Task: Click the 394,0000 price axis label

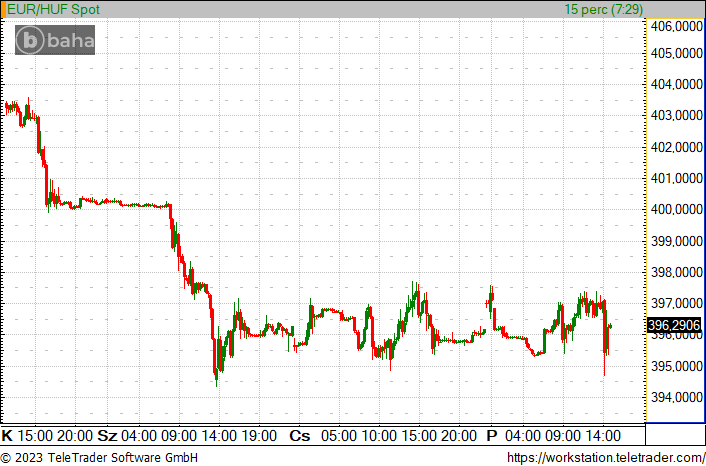Action: pos(677,397)
